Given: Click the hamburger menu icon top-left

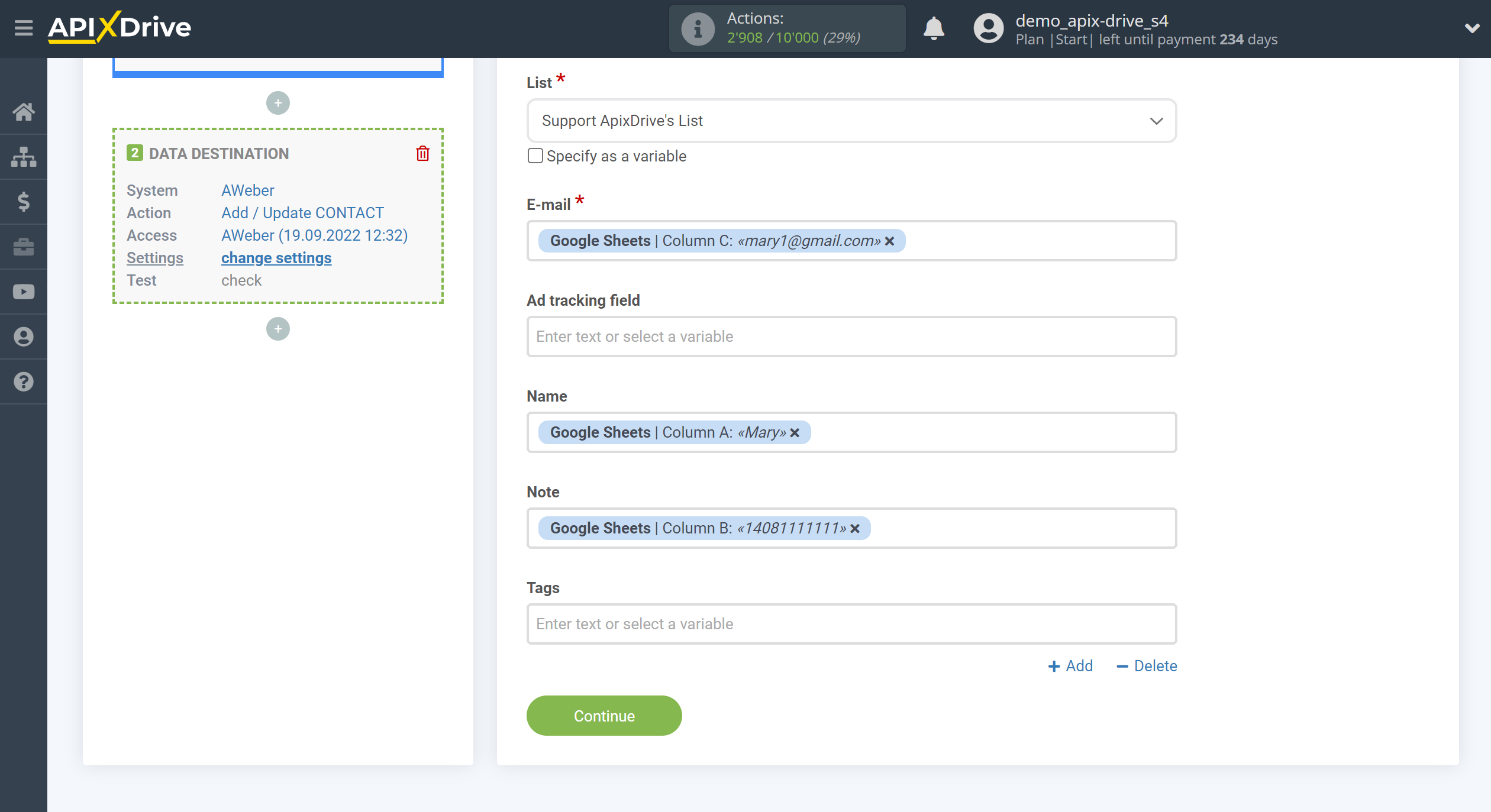Looking at the screenshot, I should 23,27.
